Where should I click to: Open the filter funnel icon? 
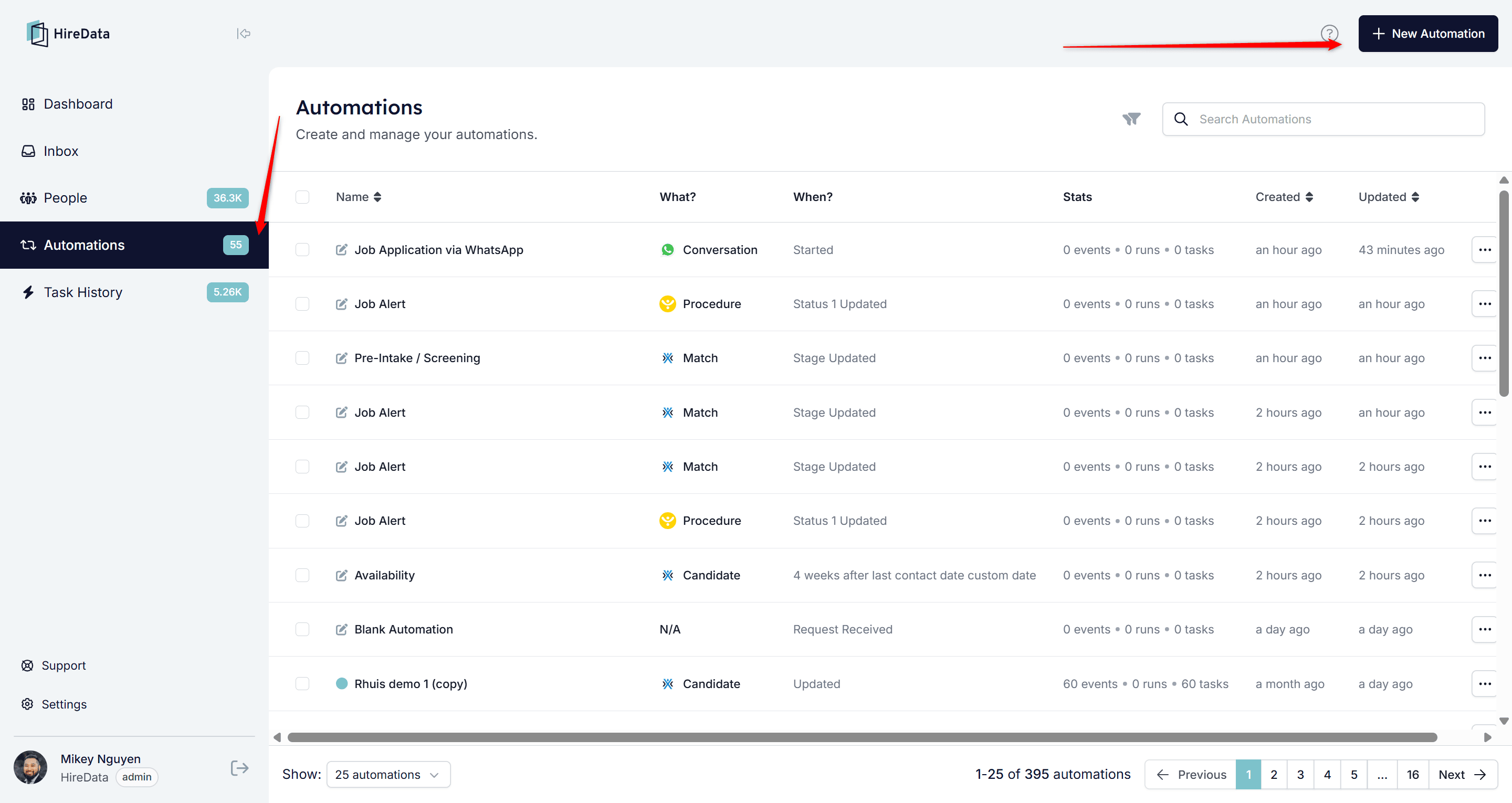pyautogui.click(x=1131, y=119)
